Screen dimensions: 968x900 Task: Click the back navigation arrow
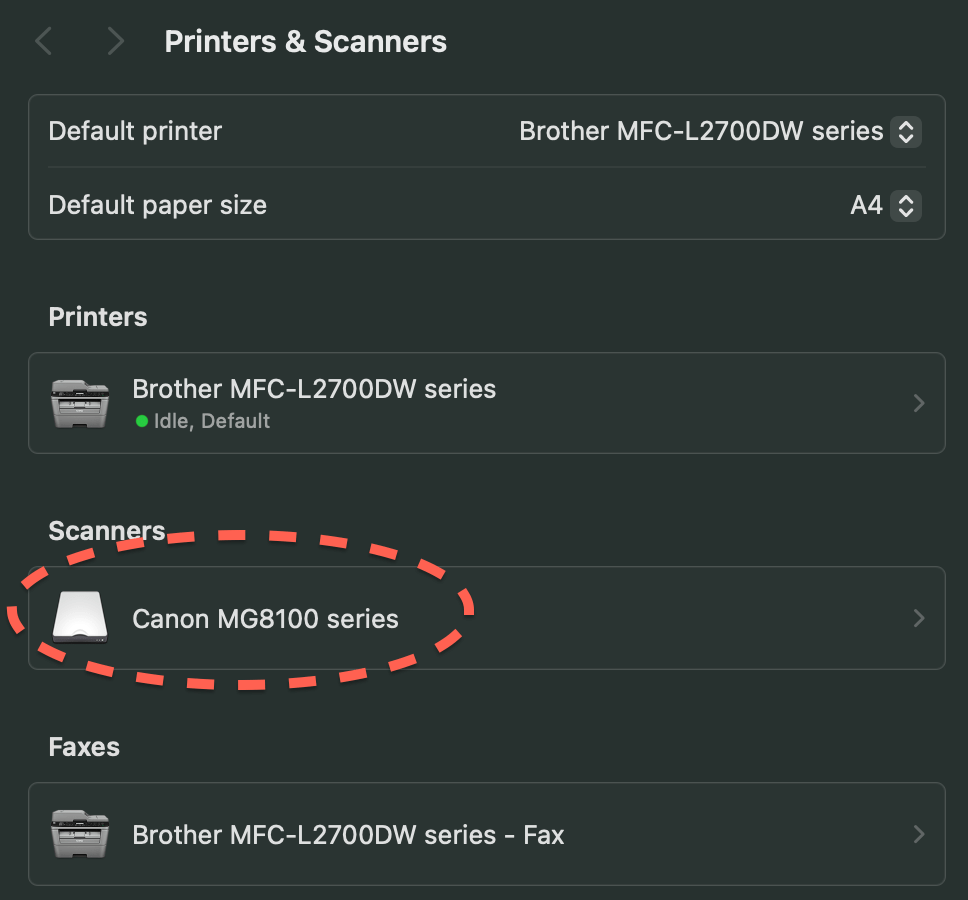(x=43, y=41)
